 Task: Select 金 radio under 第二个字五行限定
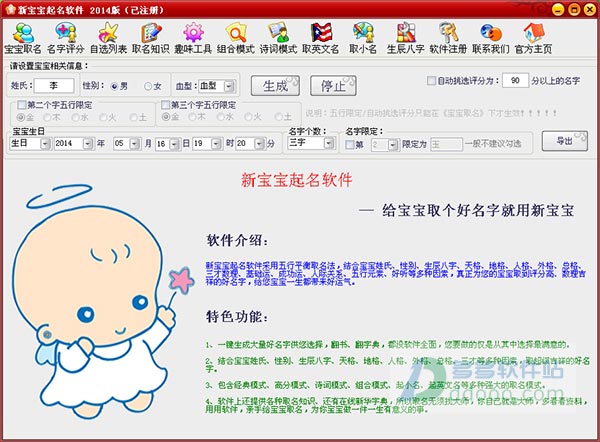(21, 117)
